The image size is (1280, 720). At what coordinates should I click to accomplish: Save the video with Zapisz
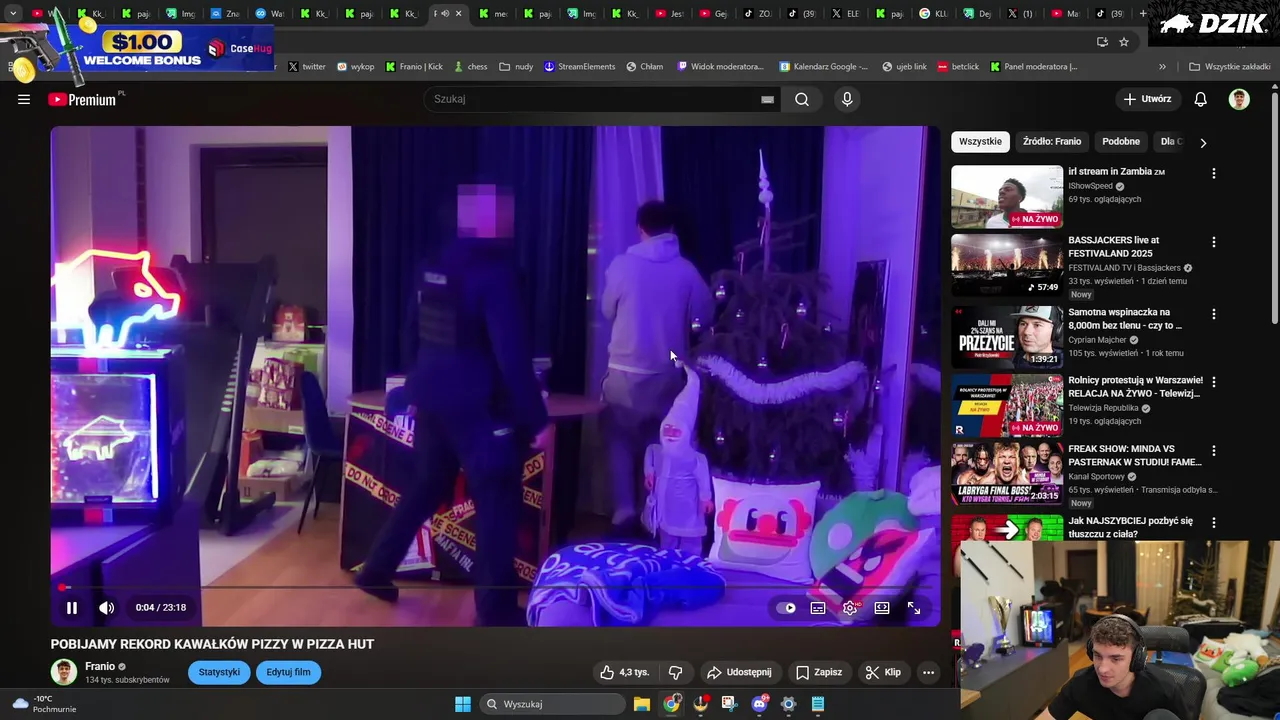[x=819, y=672]
